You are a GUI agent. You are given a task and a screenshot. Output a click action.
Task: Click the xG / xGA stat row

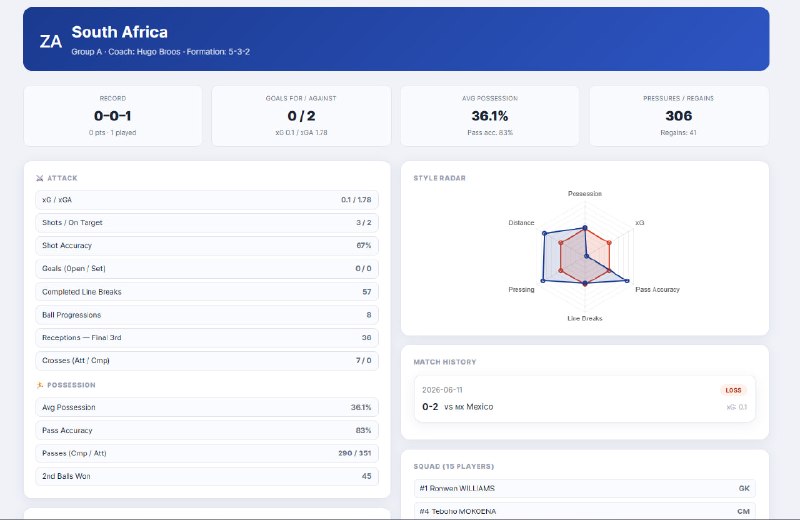[x=207, y=200]
